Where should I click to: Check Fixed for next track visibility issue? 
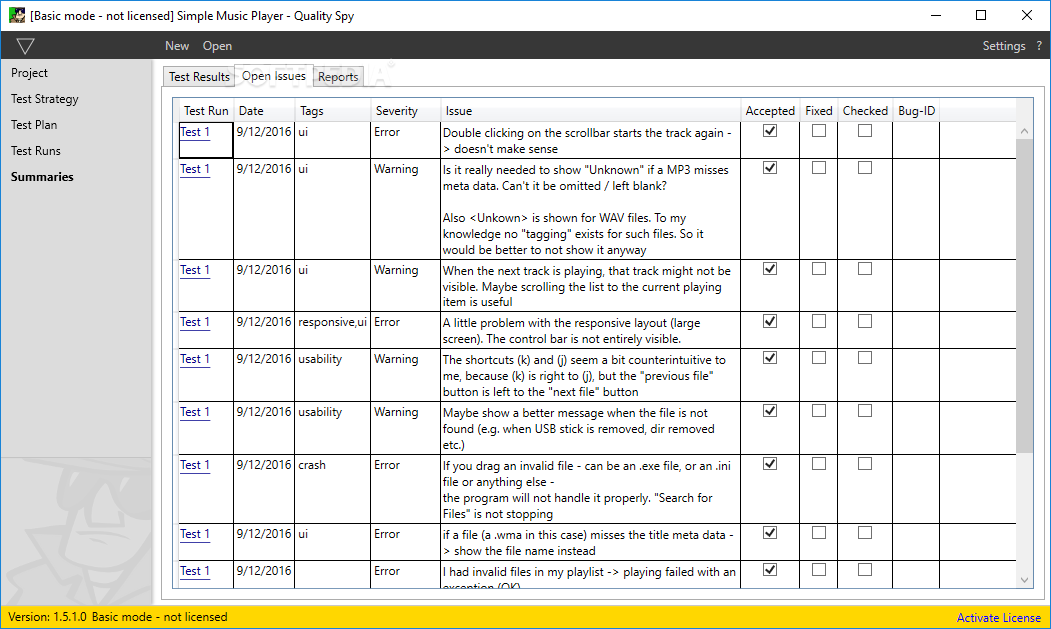pos(818,268)
